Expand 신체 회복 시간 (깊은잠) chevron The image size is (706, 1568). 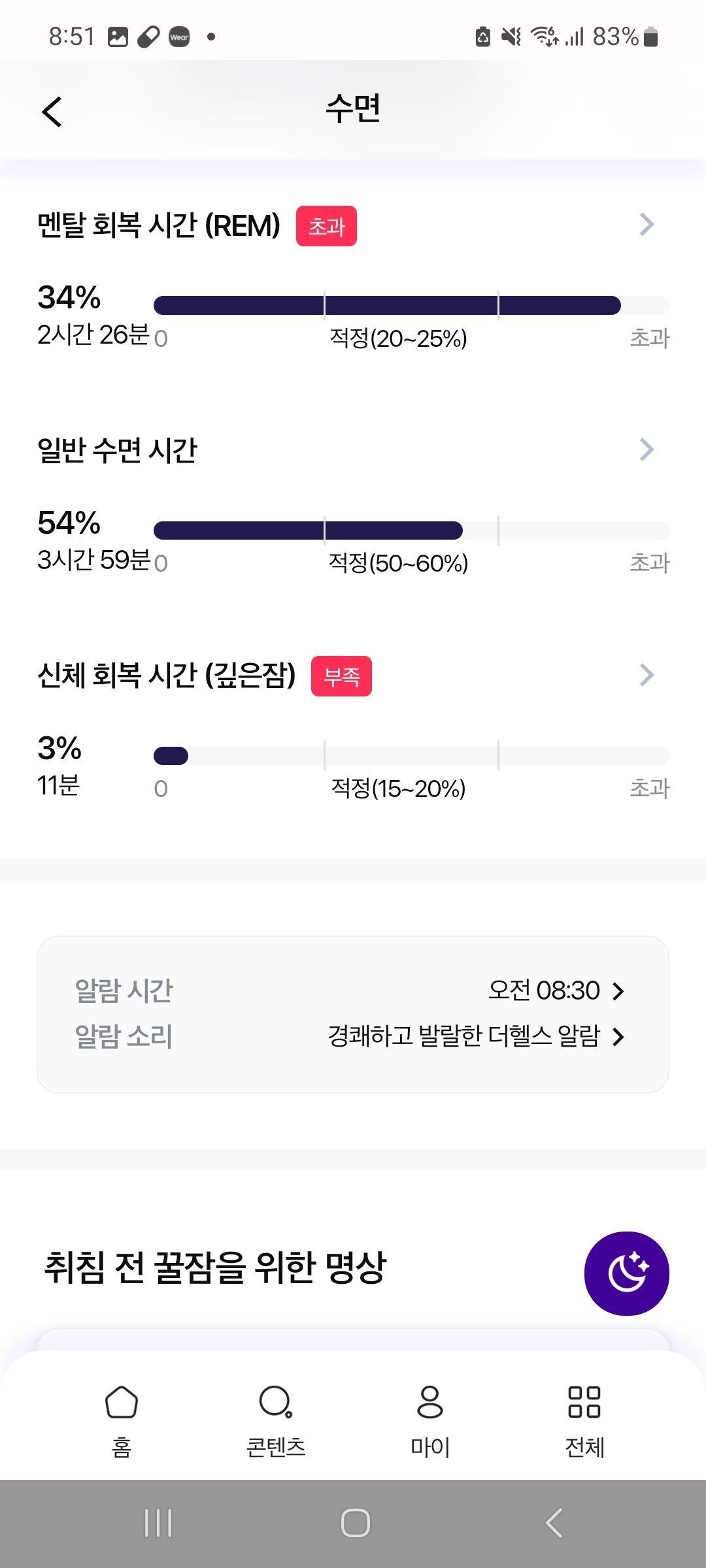647,675
